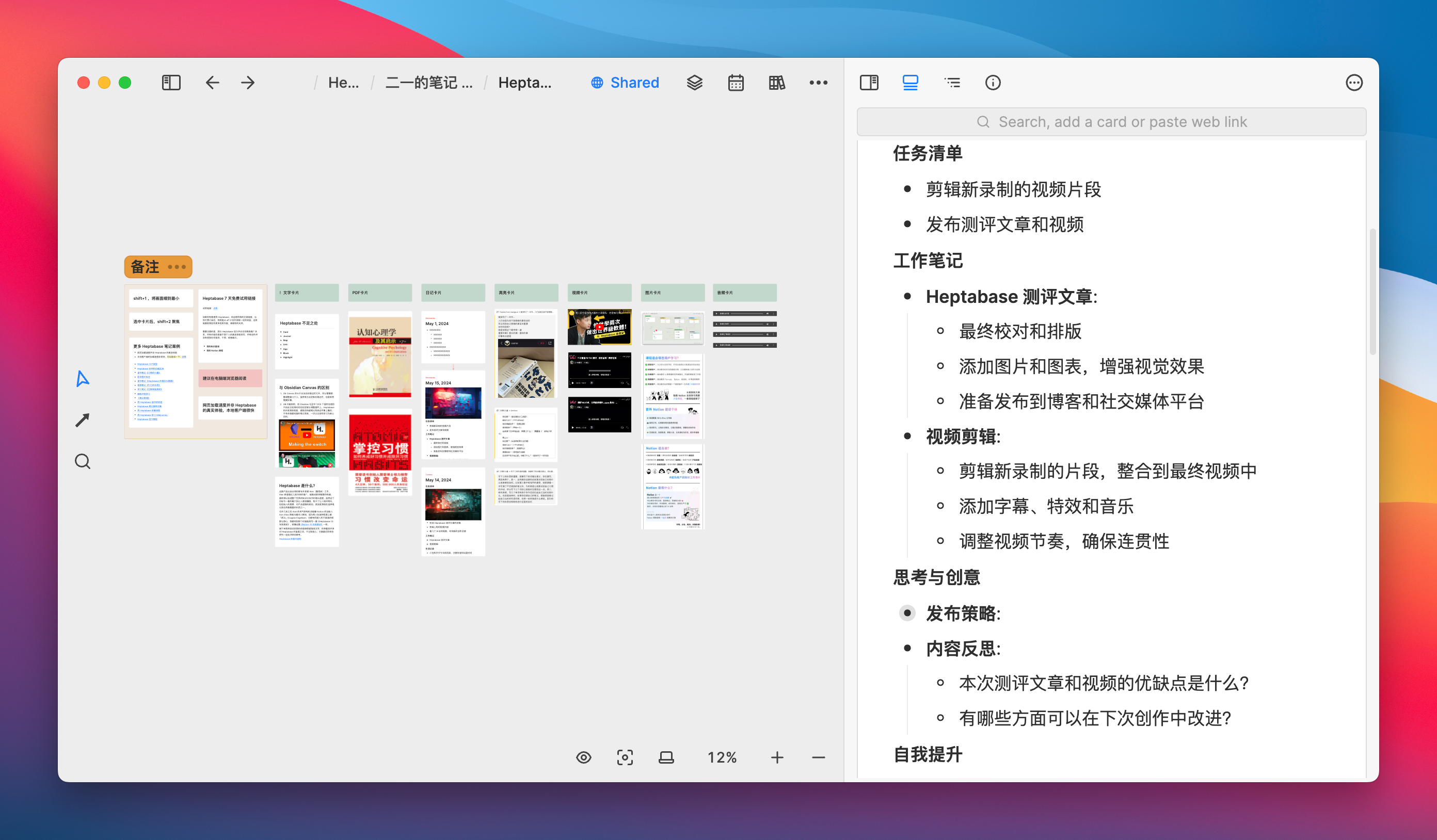Open right panel circled ellipsis menu

1354,83
